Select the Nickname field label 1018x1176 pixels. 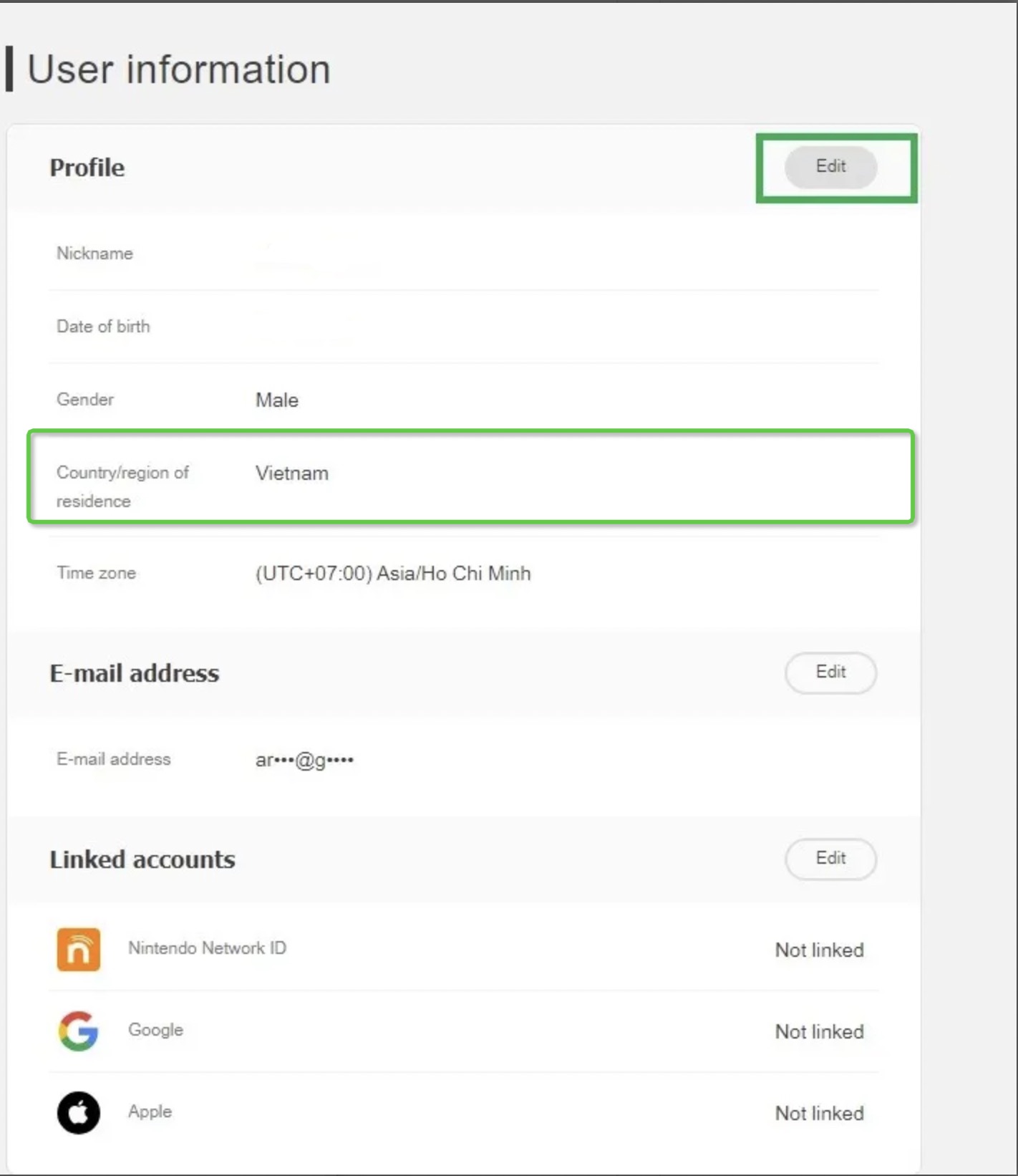click(94, 254)
